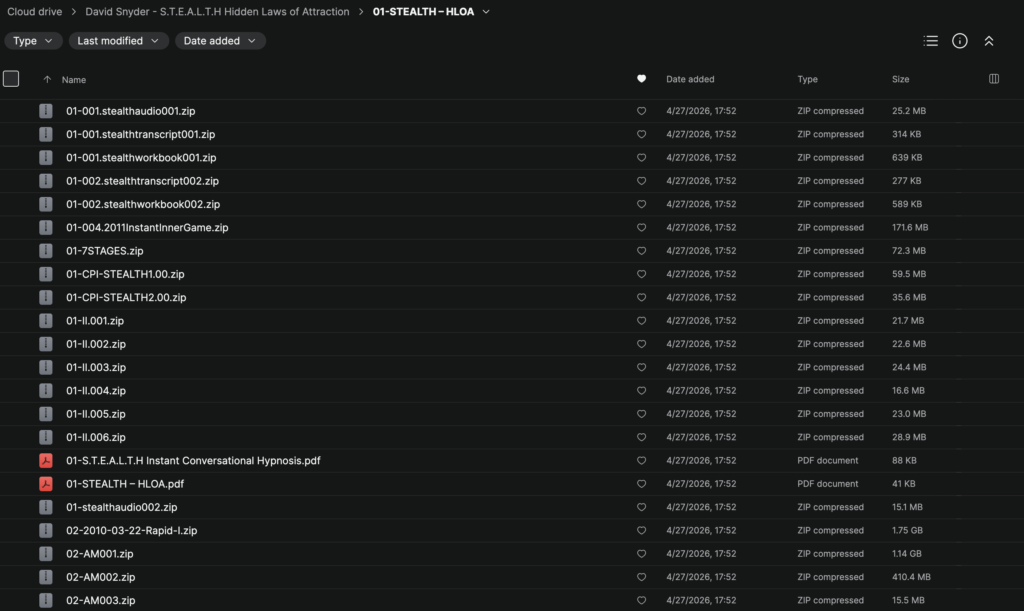Click PDF icon of Instant Conversational Hypnosis.pdf
Viewport: 1024px width, 611px height.
coord(46,461)
